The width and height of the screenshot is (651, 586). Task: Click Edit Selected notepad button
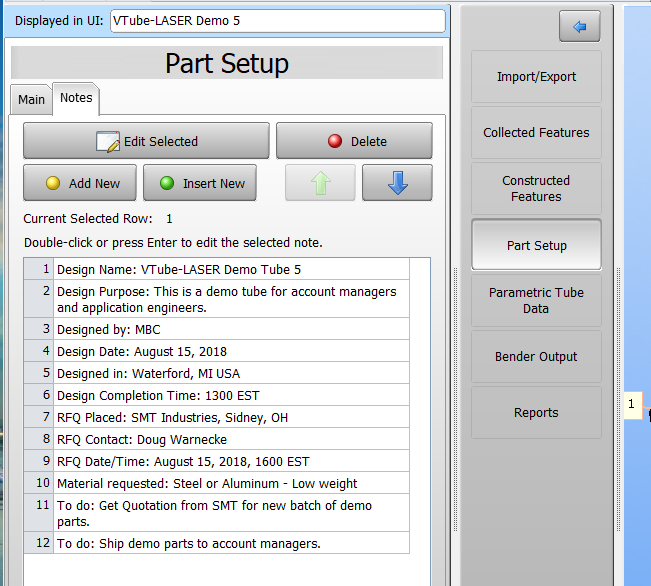(x=146, y=141)
